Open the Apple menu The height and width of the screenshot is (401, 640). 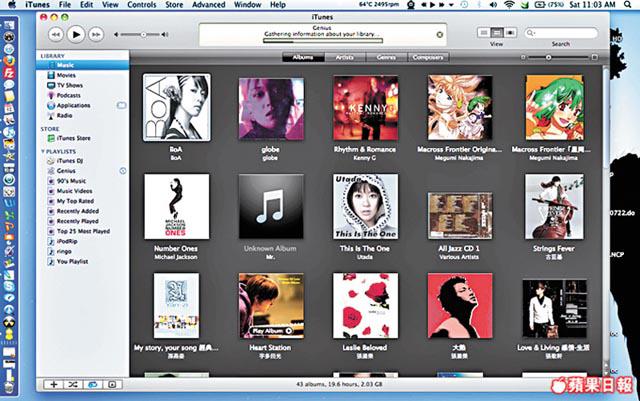click(x=12, y=5)
